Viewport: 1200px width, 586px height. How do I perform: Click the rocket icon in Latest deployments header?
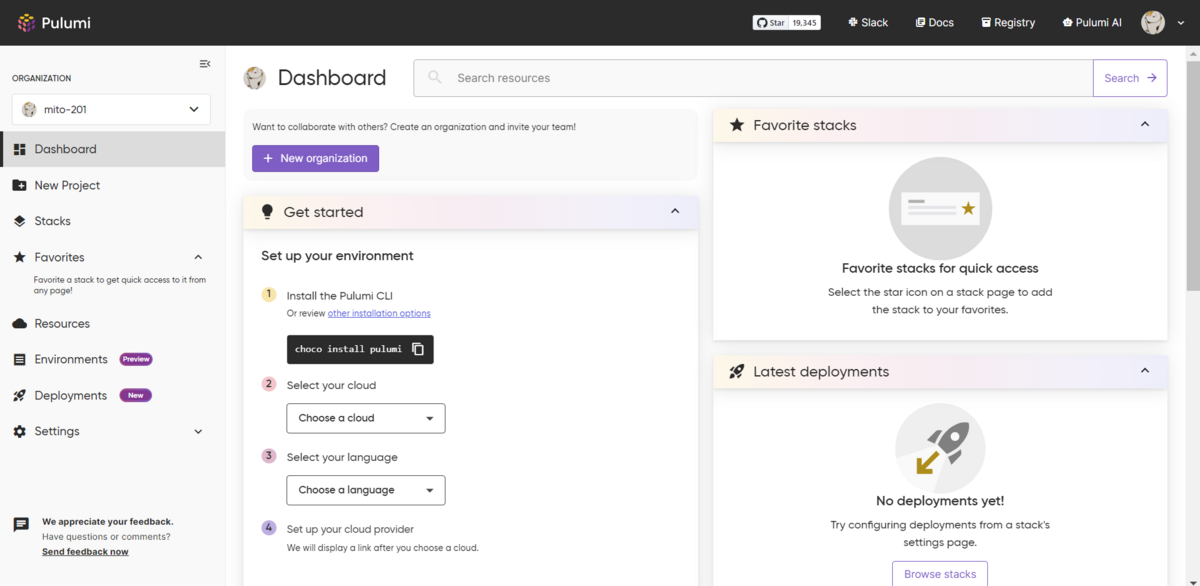(737, 371)
